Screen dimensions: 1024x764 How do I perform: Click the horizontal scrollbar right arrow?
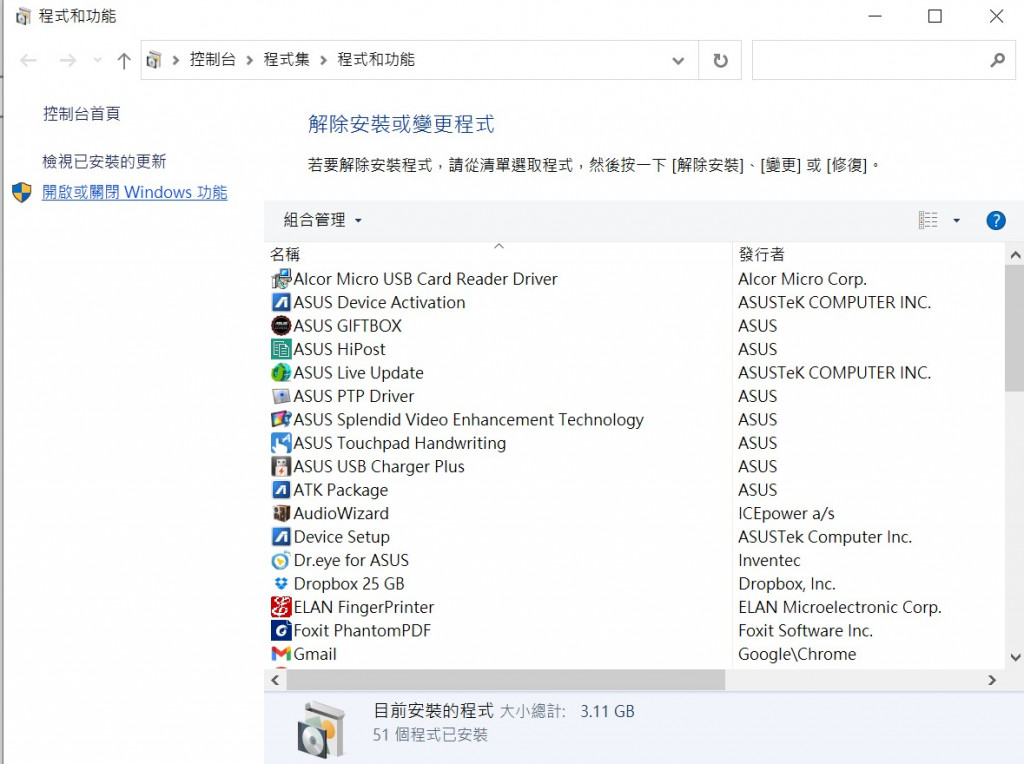992,680
